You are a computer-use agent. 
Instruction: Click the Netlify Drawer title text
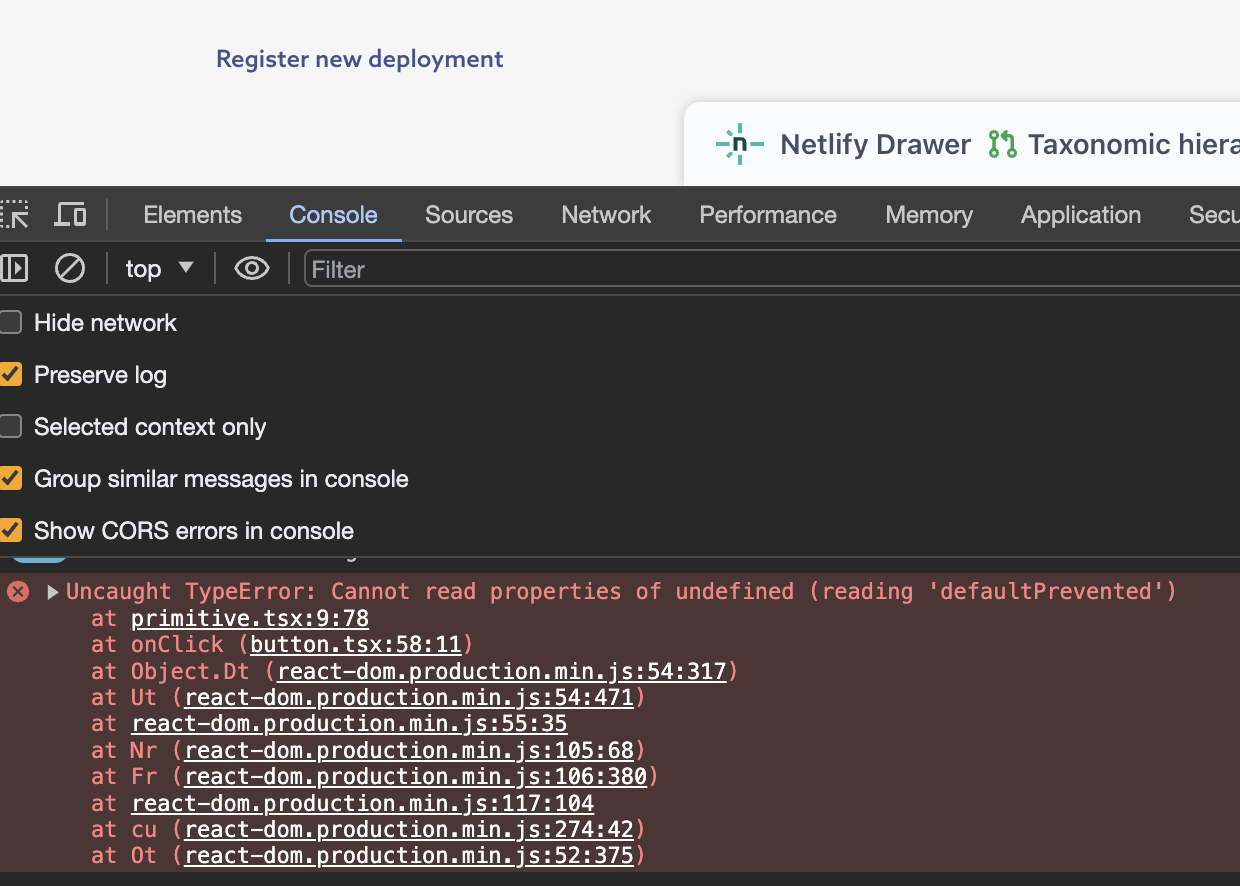pos(875,145)
